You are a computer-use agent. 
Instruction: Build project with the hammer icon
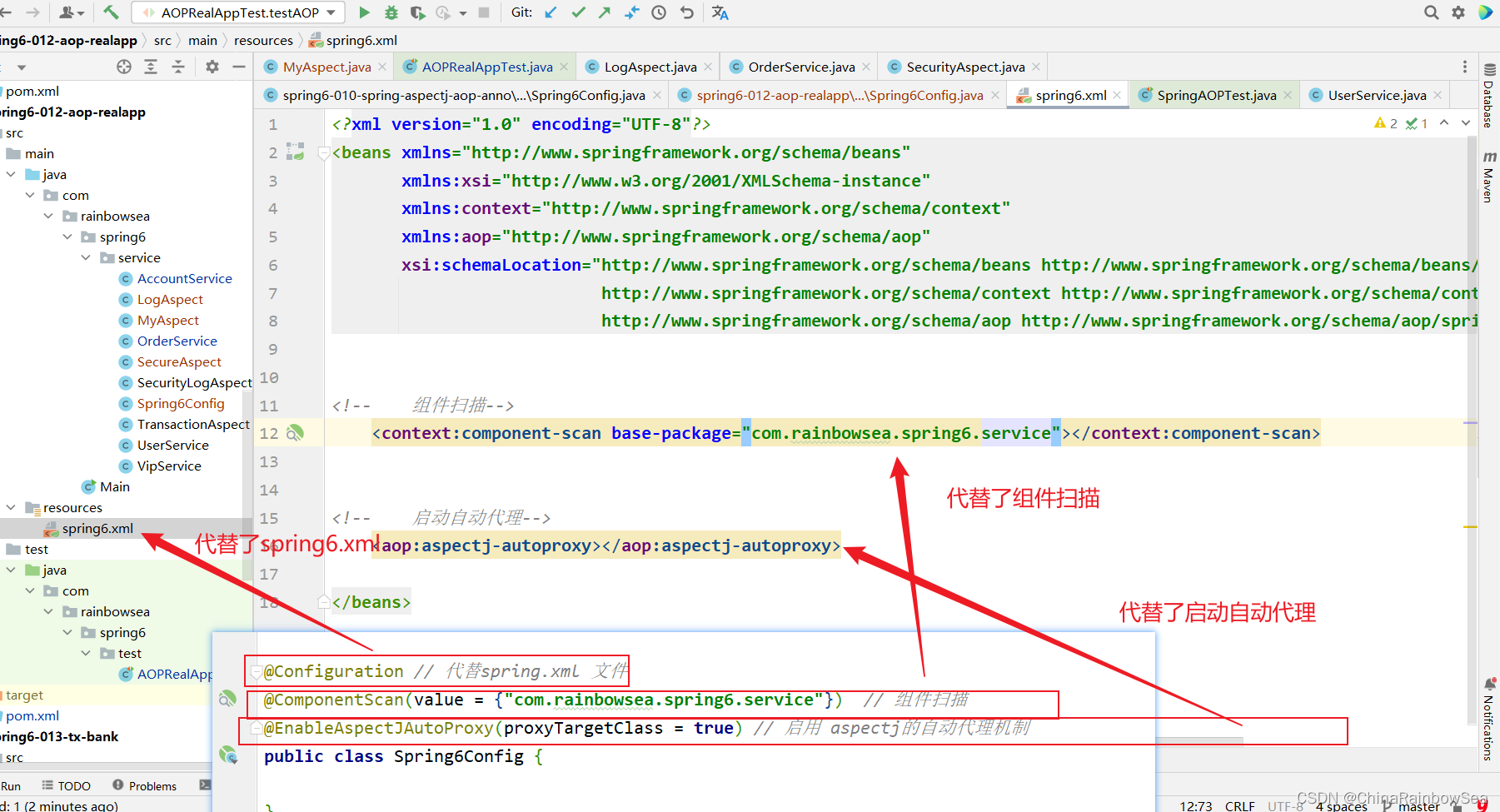(x=112, y=12)
